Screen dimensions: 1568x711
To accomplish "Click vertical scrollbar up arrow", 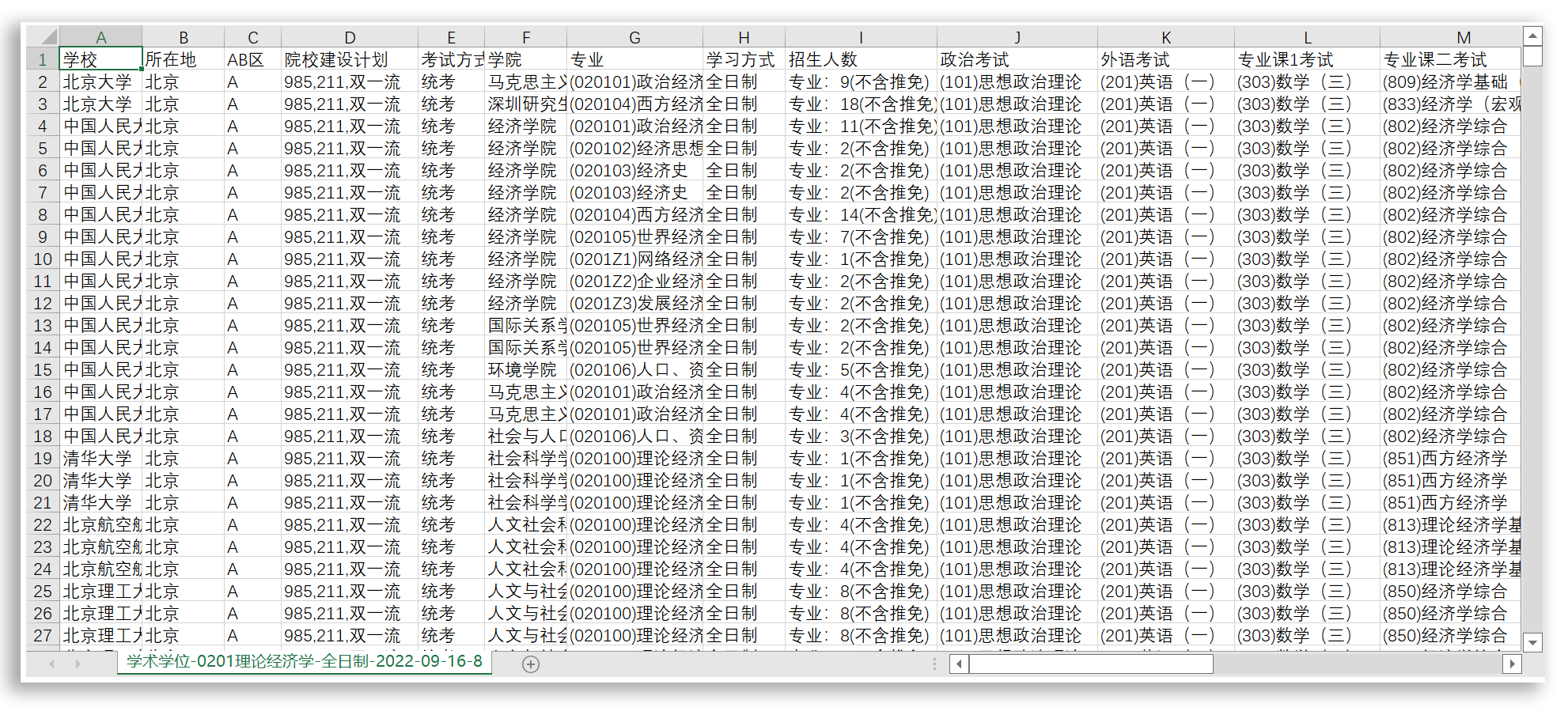I will tap(1532, 36).
